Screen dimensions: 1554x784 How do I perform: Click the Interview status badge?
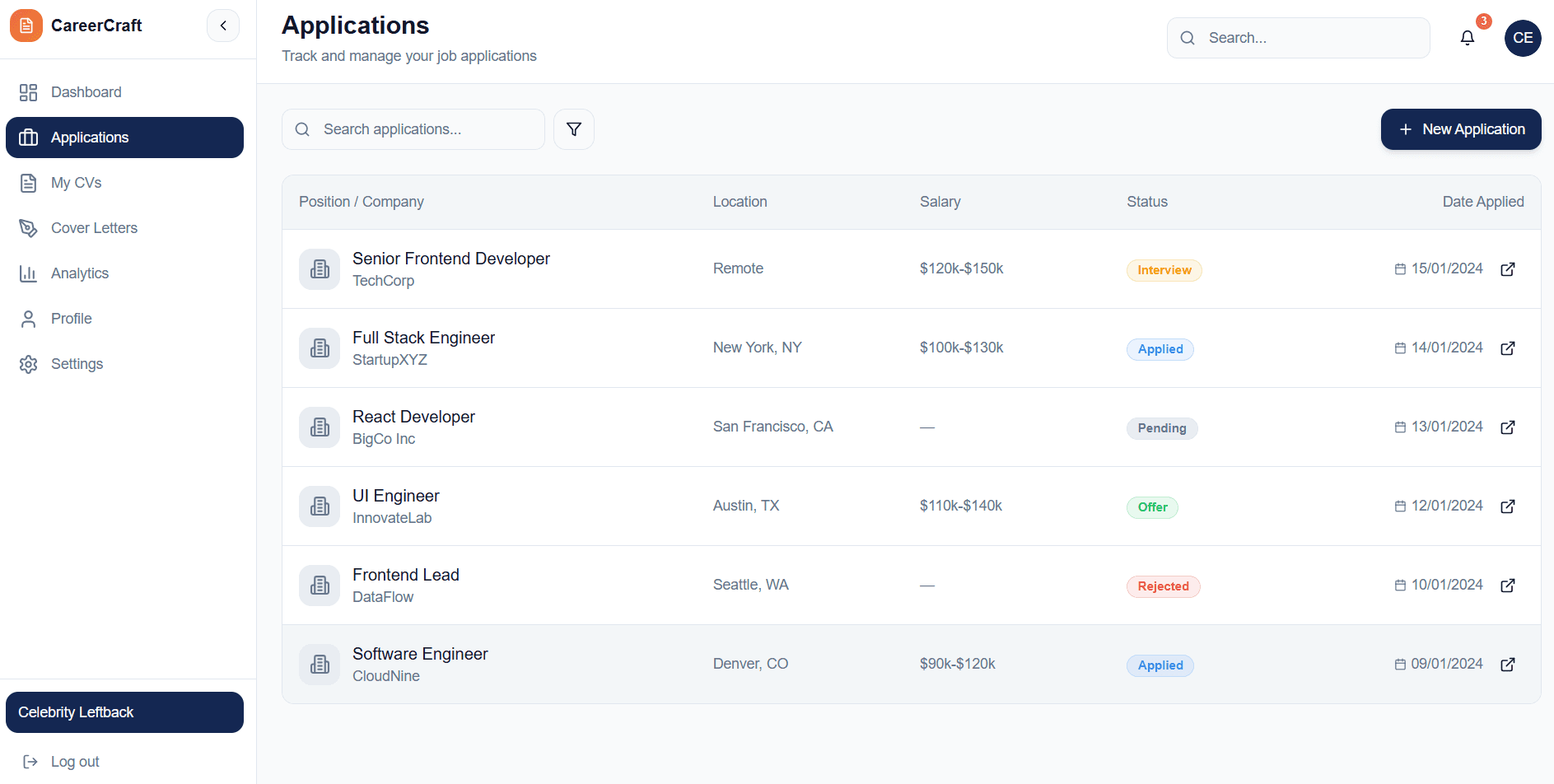(x=1164, y=270)
